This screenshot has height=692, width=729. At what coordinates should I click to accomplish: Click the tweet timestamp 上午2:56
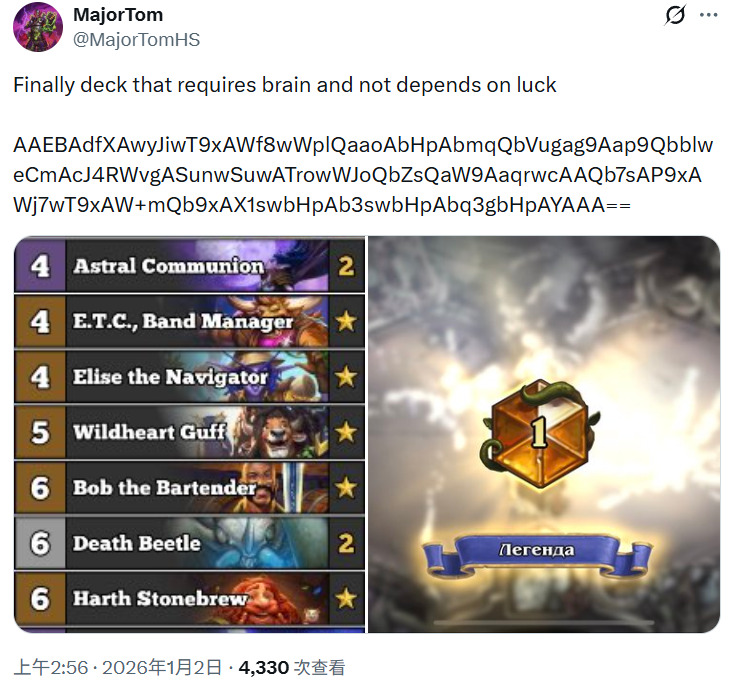click(51, 668)
